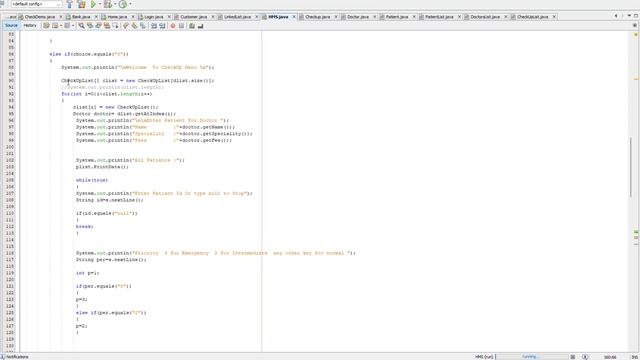This screenshot has width=640, height=360.
Task: Select the HMS.java tab
Action: (278, 17)
